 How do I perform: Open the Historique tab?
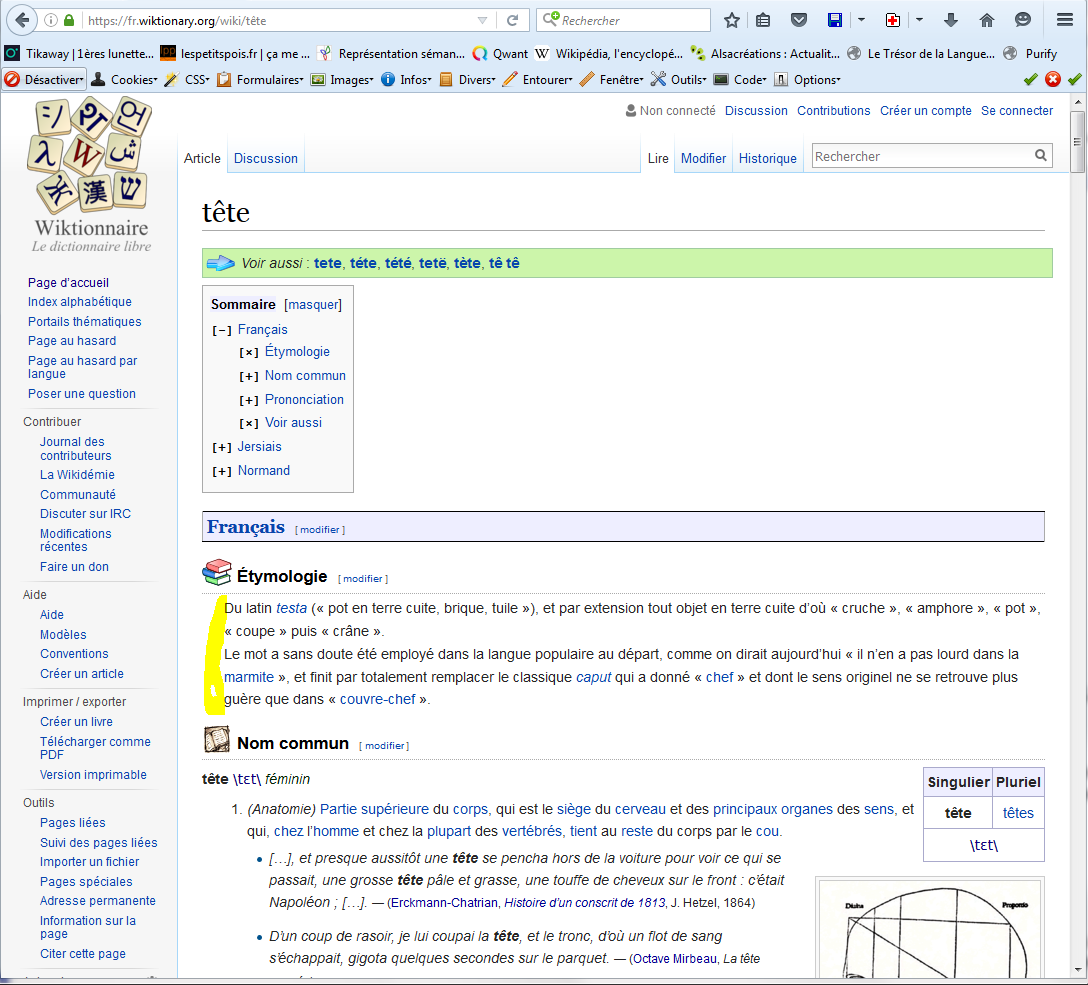pos(767,158)
